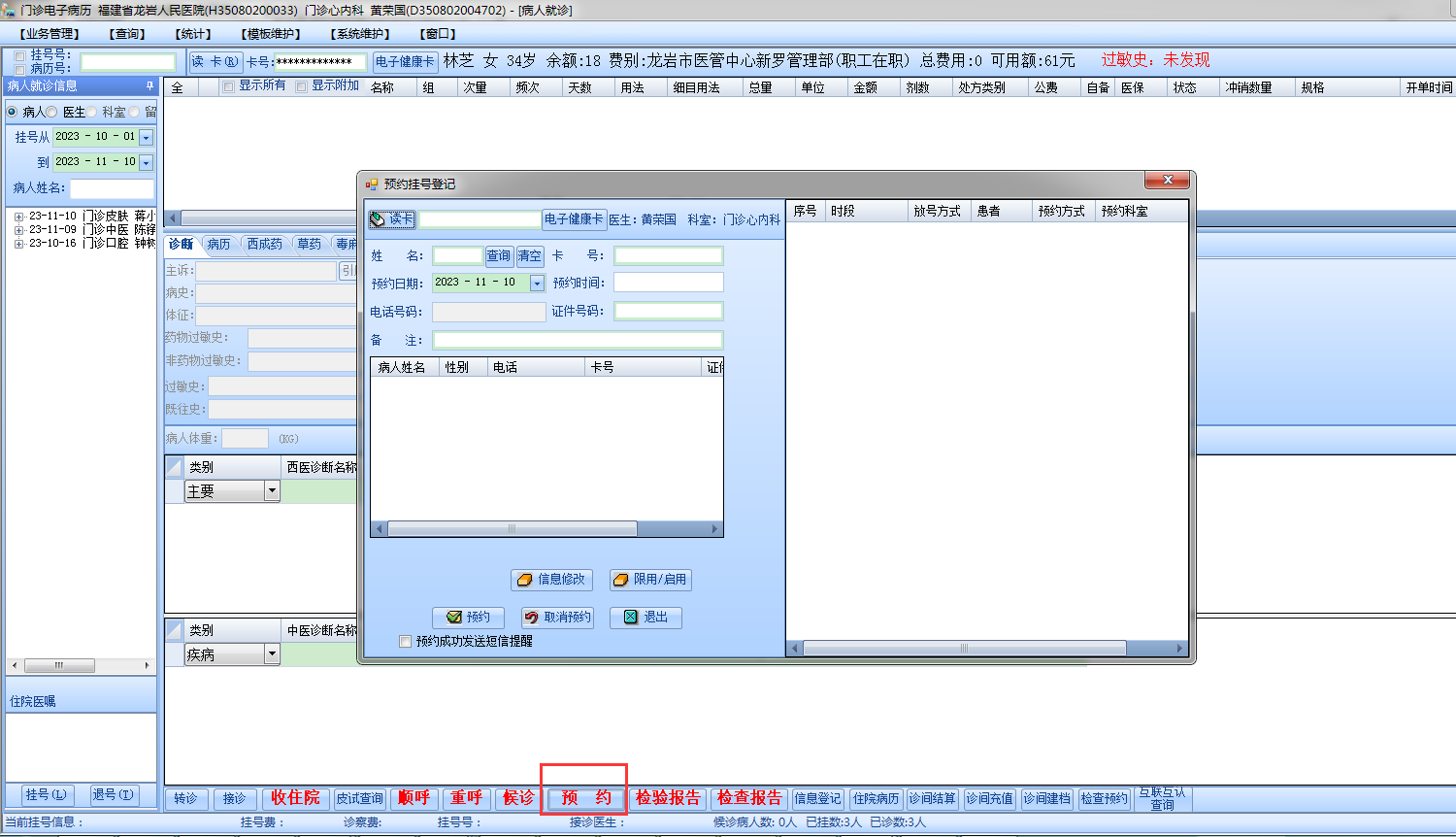Tick the 病历号 checkbox
This screenshot has height=837, width=1456.
tap(20, 69)
